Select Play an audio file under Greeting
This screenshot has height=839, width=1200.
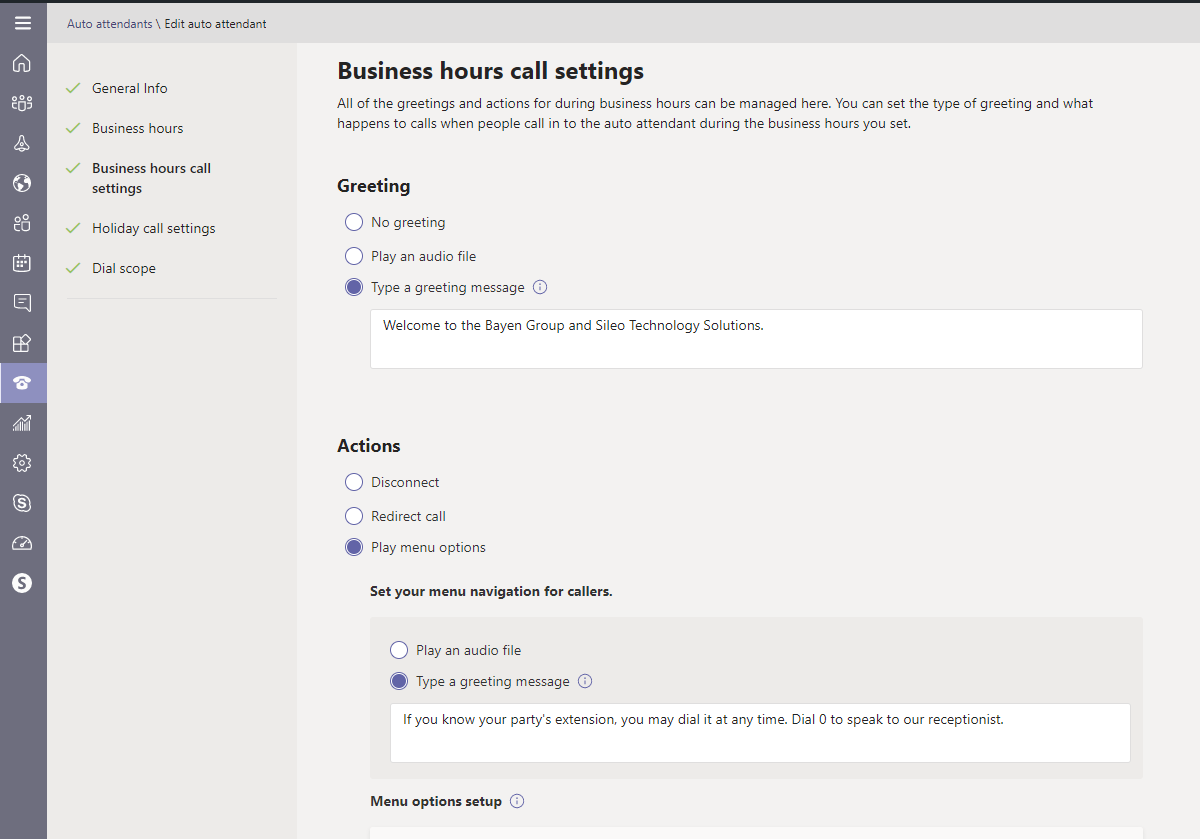coord(354,256)
